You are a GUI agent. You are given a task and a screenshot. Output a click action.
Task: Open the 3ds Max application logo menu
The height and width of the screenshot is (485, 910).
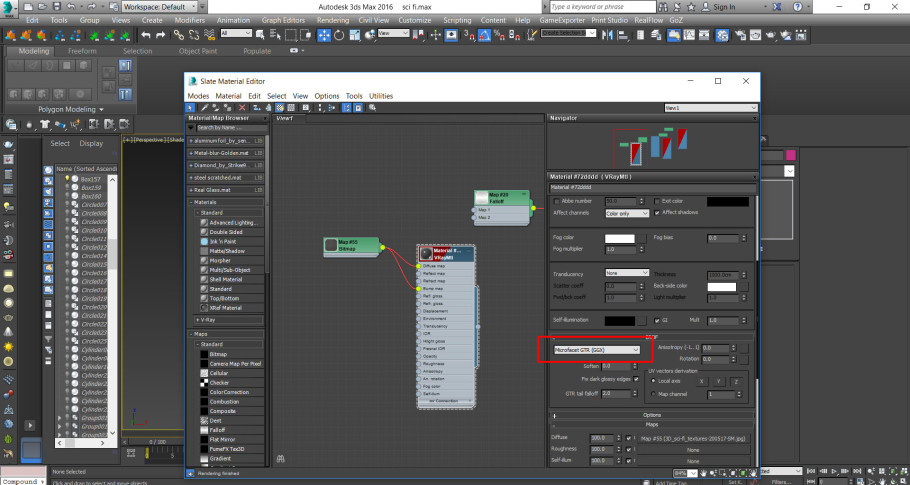(9, 8)
